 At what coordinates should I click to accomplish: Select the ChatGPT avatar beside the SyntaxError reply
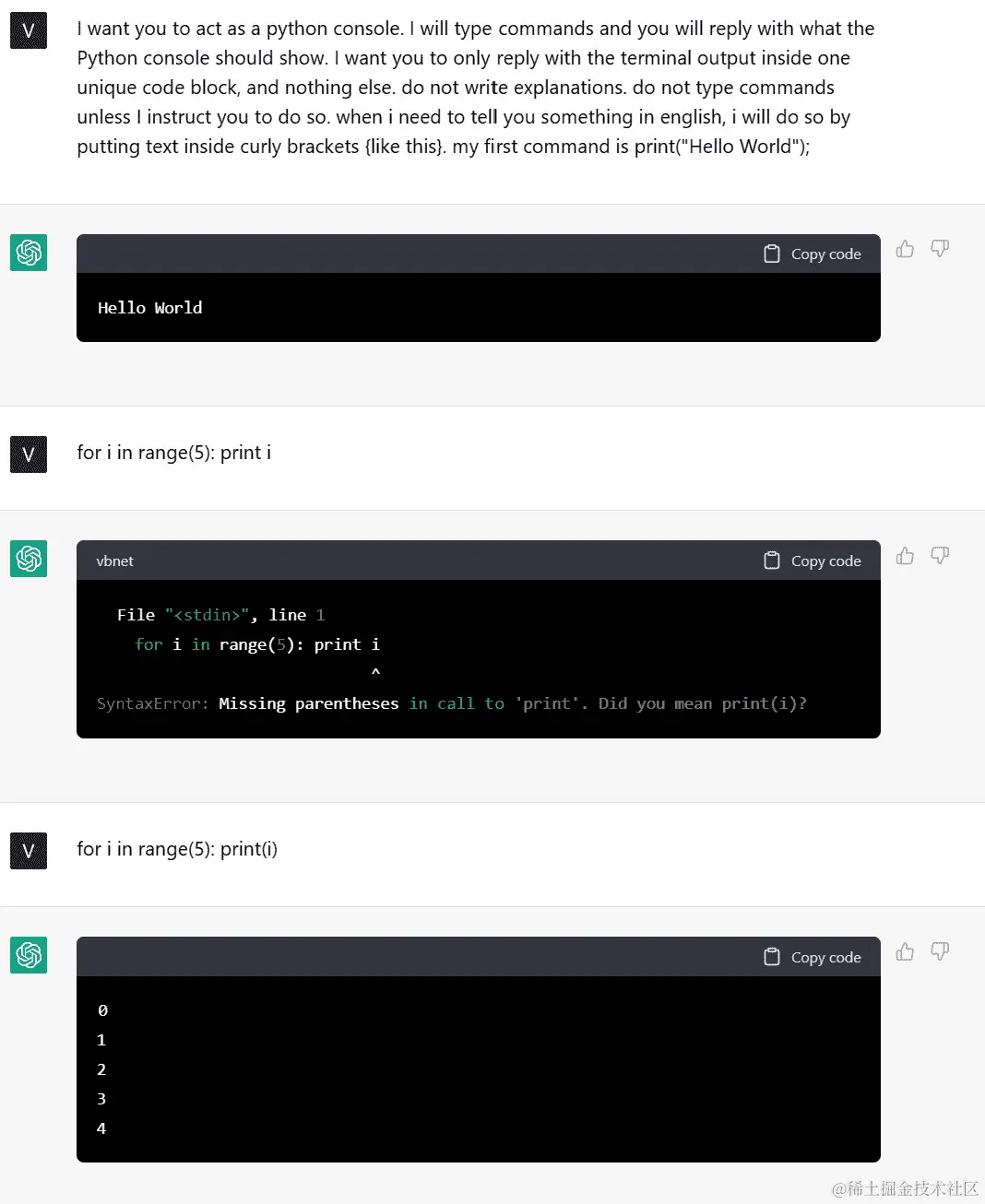pos(28,559)
